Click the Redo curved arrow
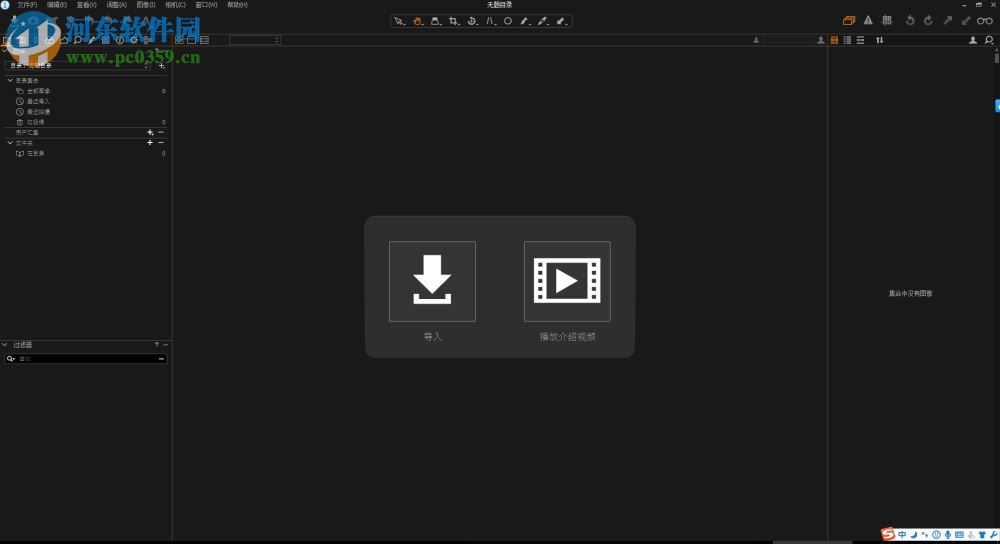The image size is (1000, 544). 929,20
